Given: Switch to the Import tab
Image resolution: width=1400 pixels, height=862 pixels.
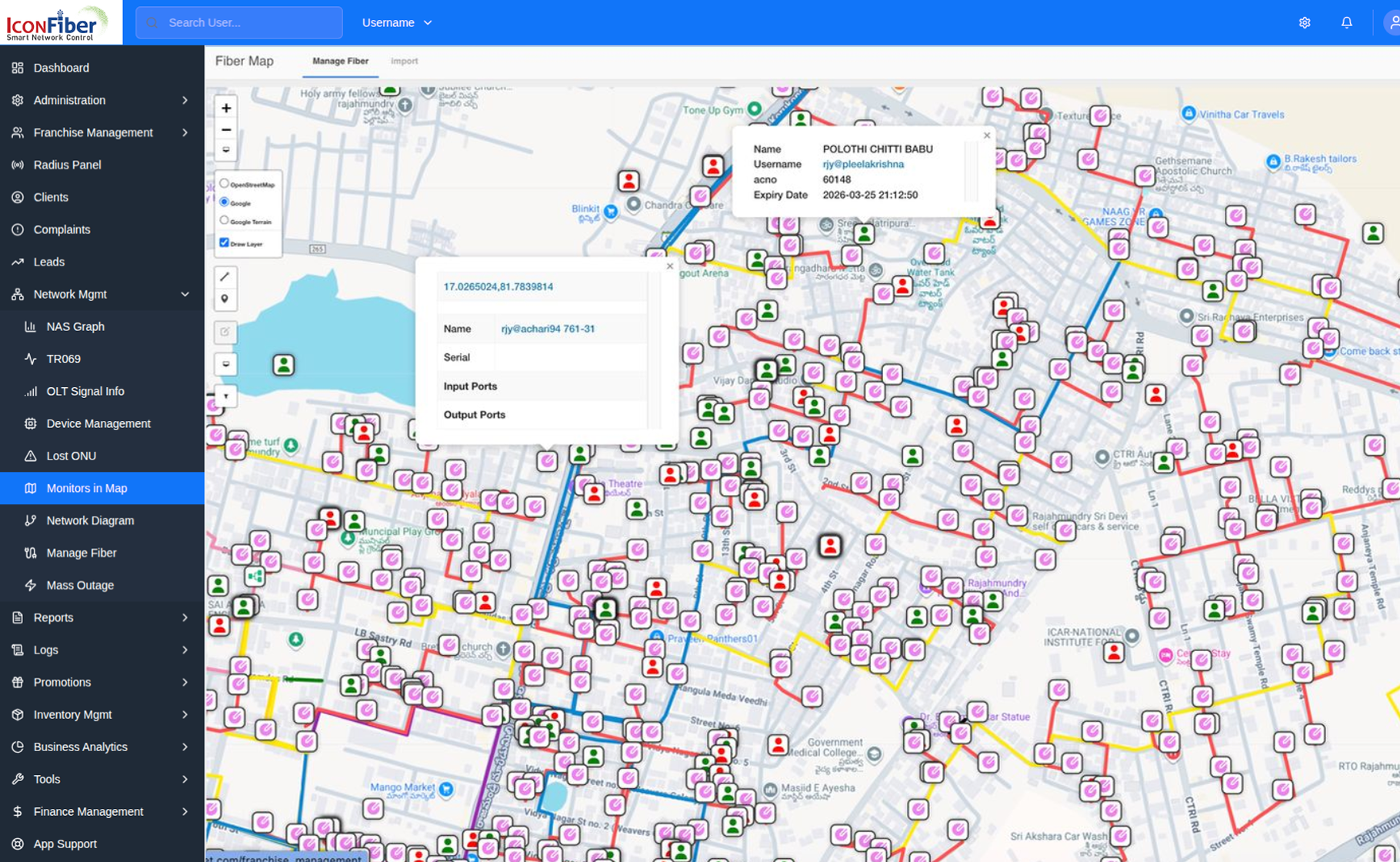Looking at the screenshot, I should click(x=404, y=61).
